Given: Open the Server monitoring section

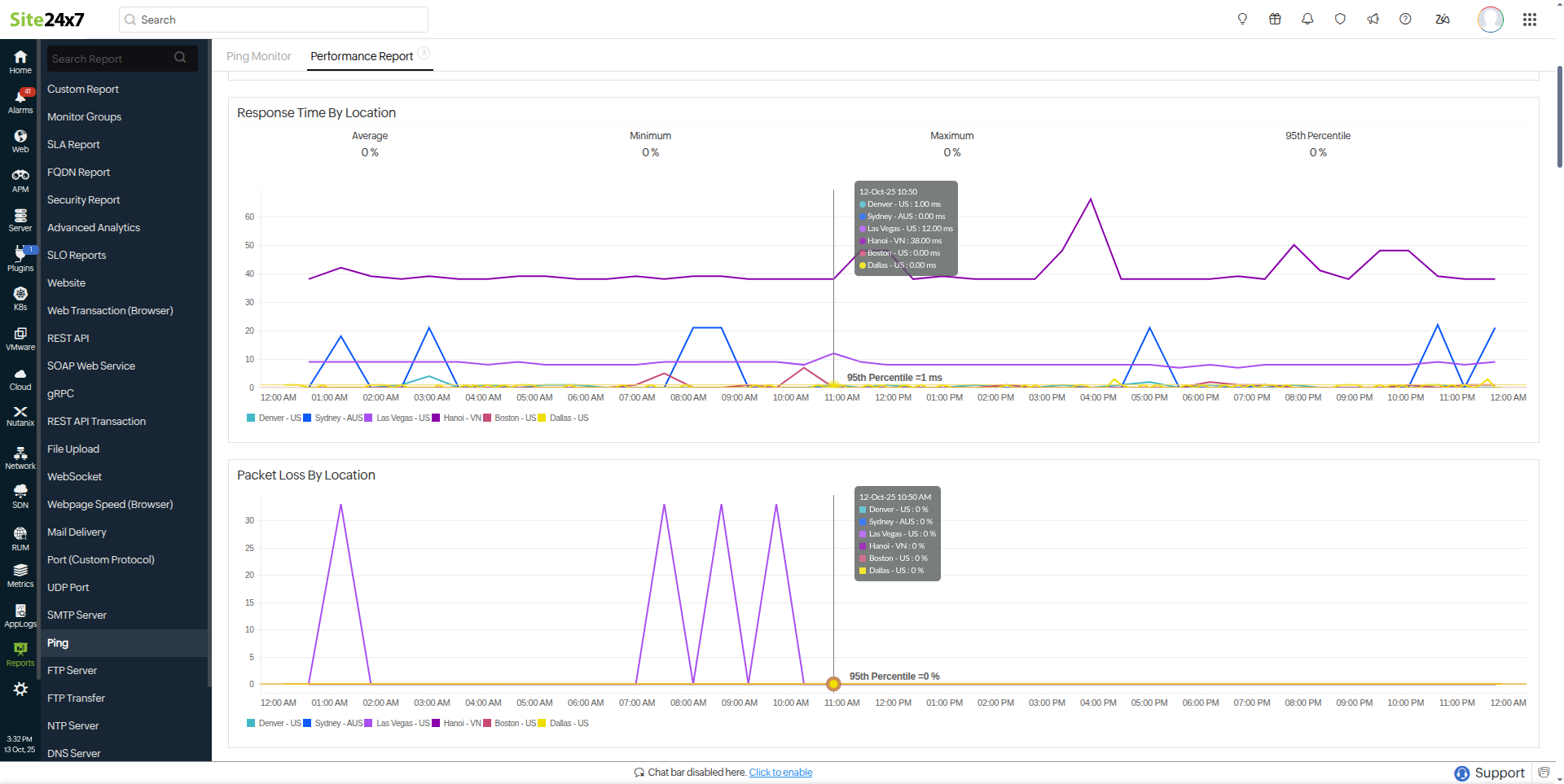Looking at the screenshot, I should (x=20, y=218).
